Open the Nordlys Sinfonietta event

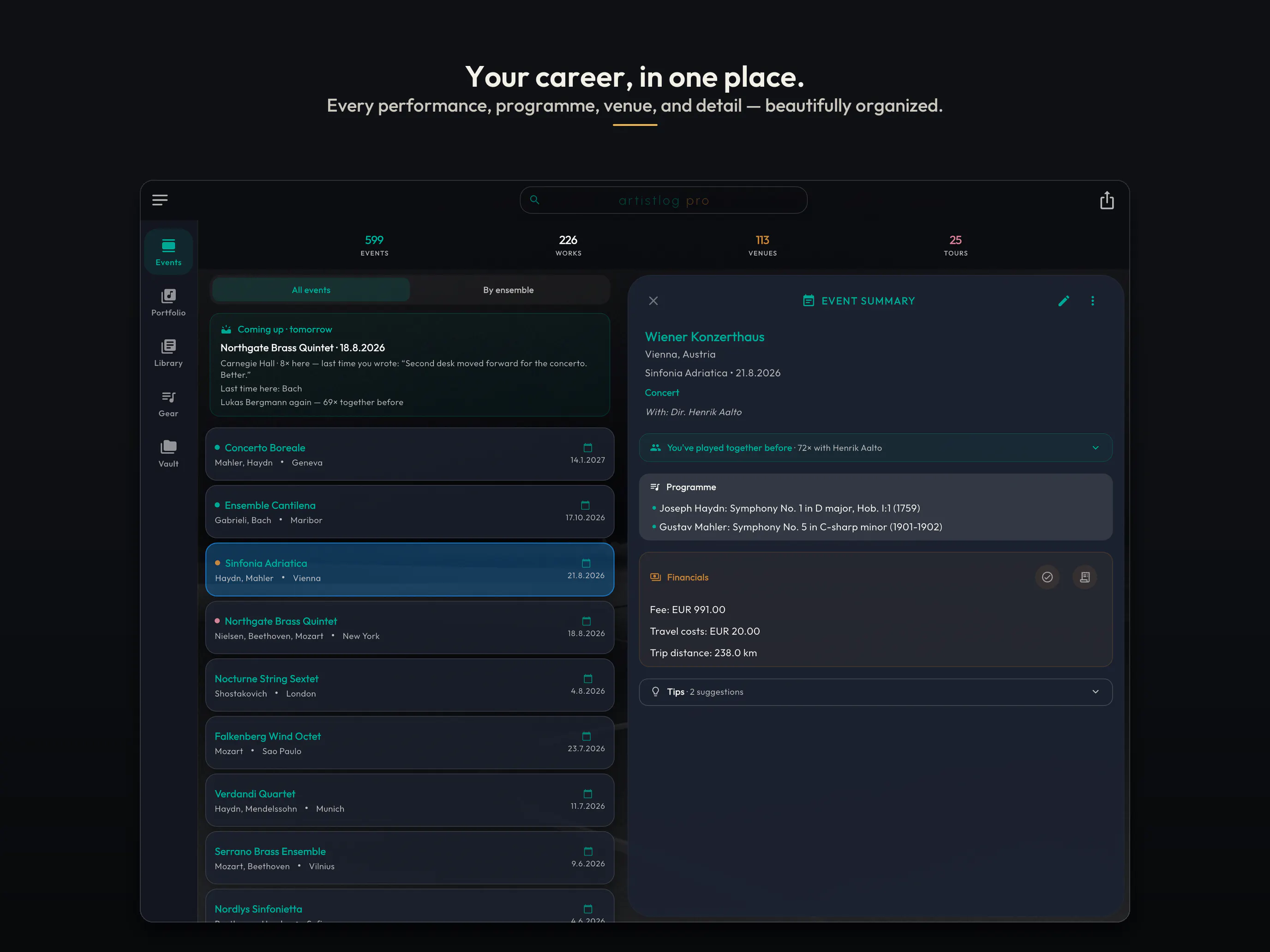pyautogui.click(x=409, y=906)
